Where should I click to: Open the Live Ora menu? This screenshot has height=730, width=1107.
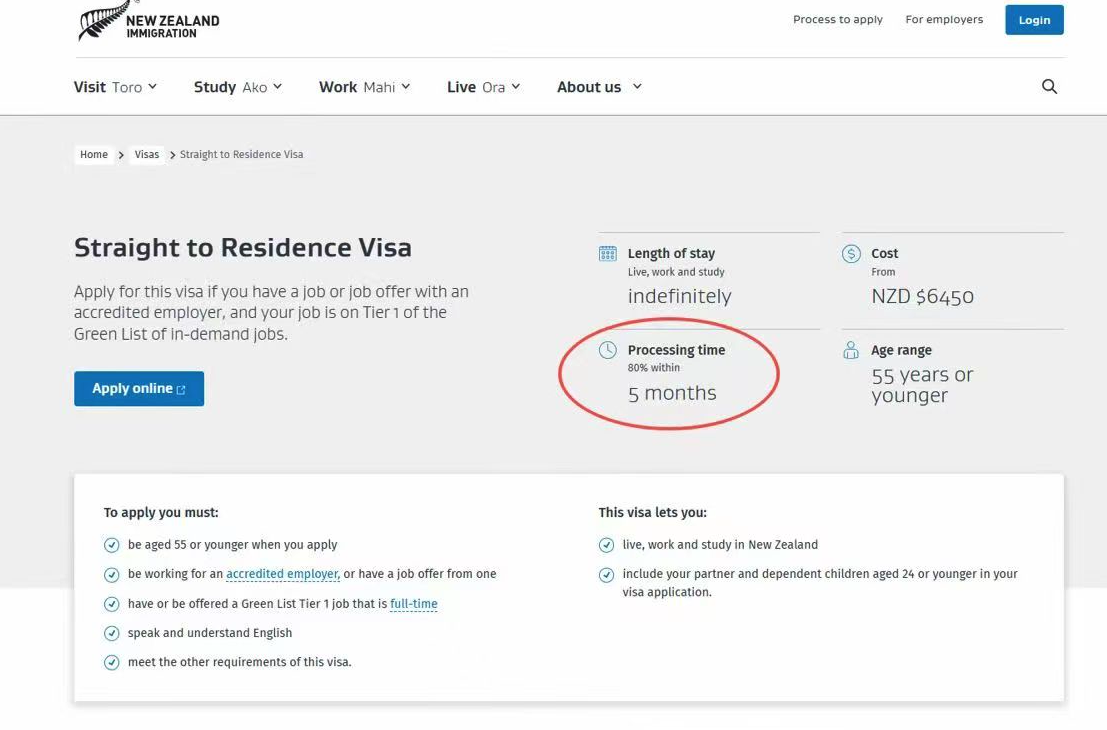pos(483,87)
